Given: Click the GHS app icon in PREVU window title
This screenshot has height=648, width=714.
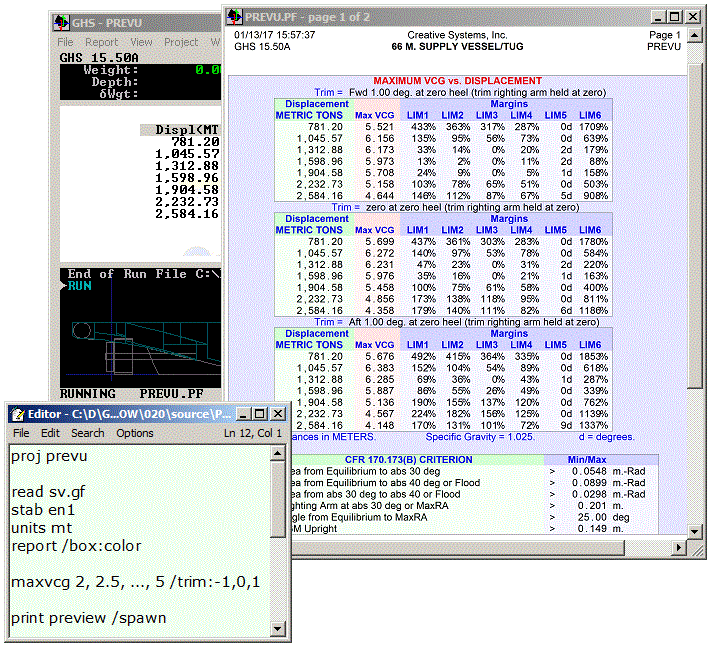Looking at the screenshot, I should (61, 22).
